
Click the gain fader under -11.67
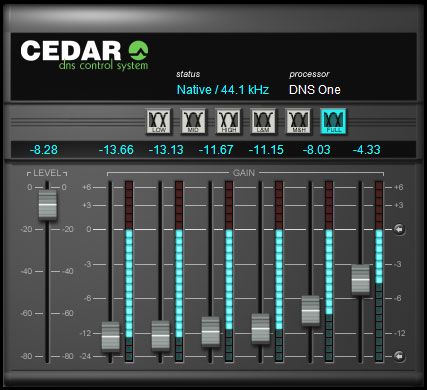(x=211, y=331)
